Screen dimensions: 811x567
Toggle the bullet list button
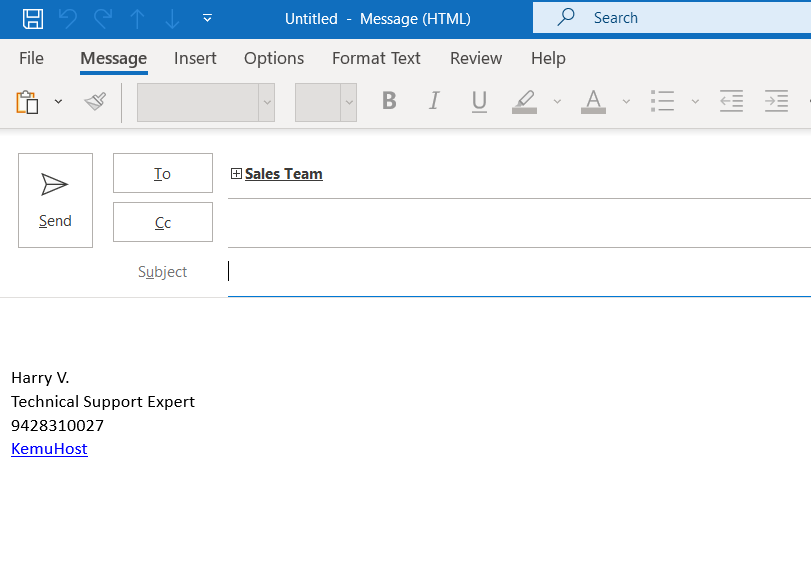pyautogui.click(x=663, y=101)
